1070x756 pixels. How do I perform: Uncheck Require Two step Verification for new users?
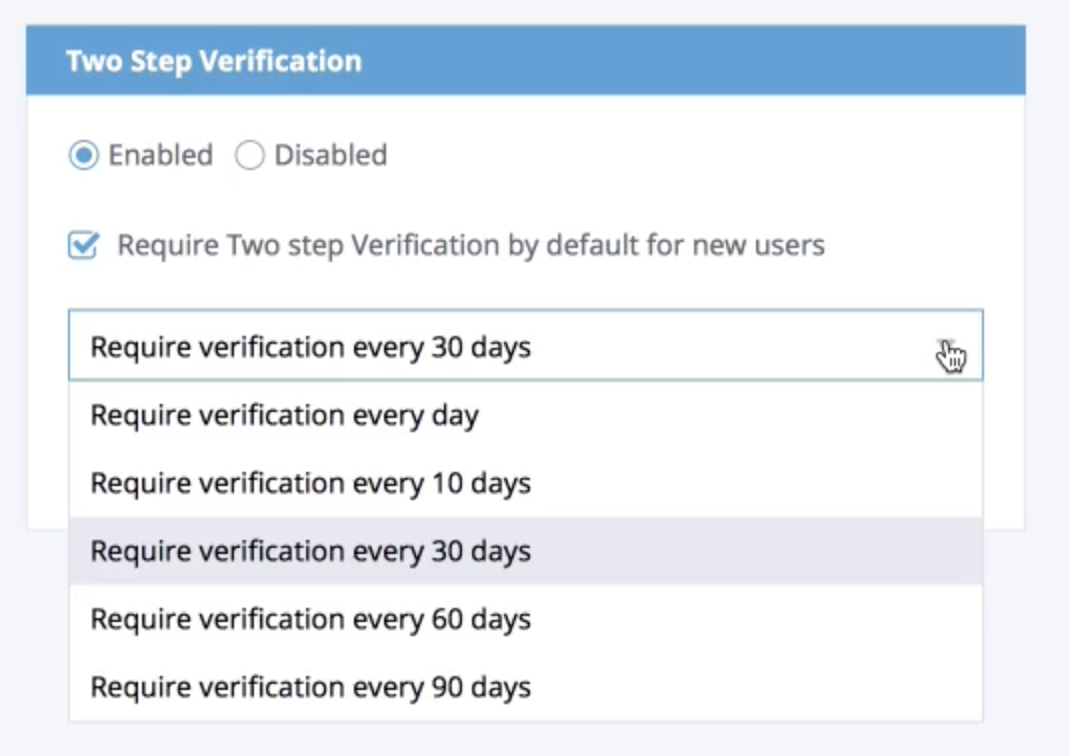(84, 245)
